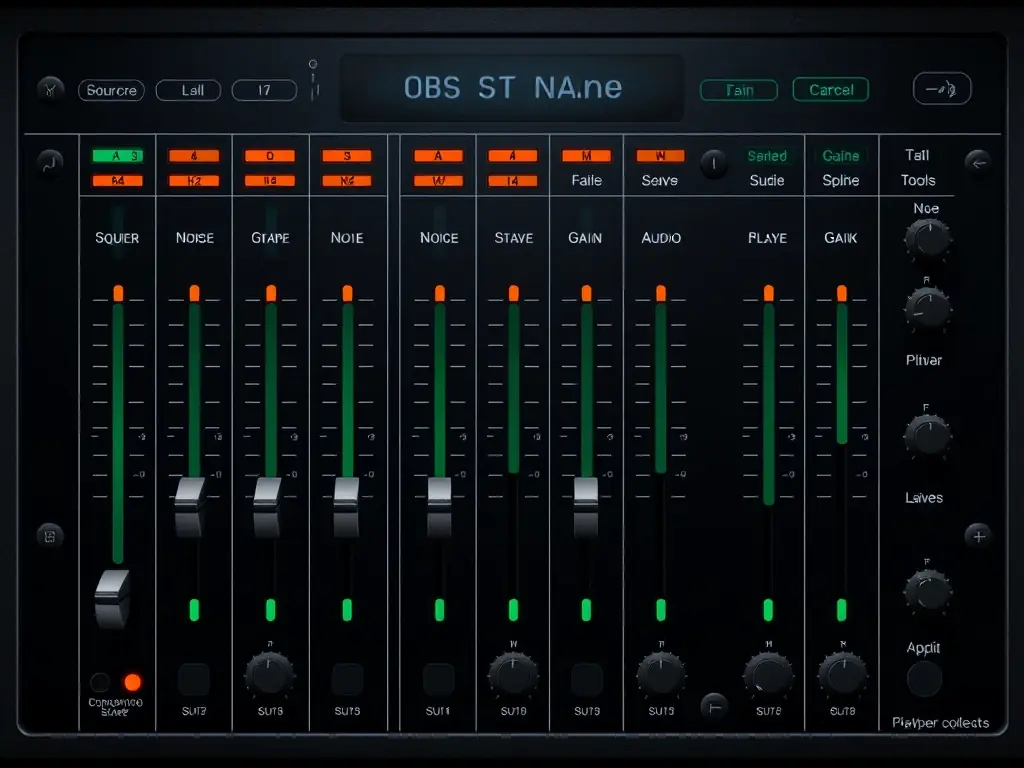1024x768 pixels.
Task: Click the GTAPE channel fader handle
Action: (x=266, y=507)
